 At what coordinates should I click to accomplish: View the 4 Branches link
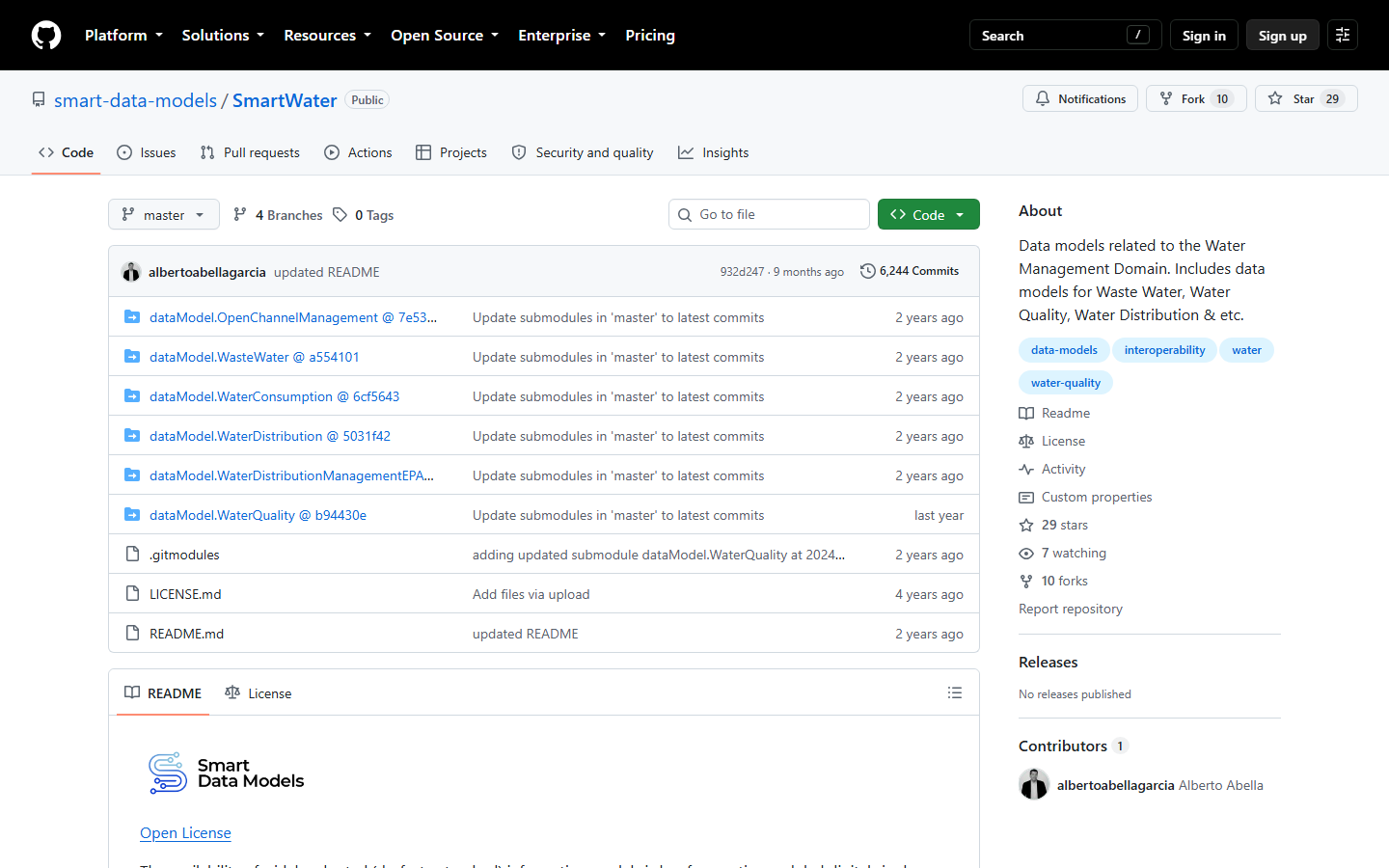click(x=278, y=215)
